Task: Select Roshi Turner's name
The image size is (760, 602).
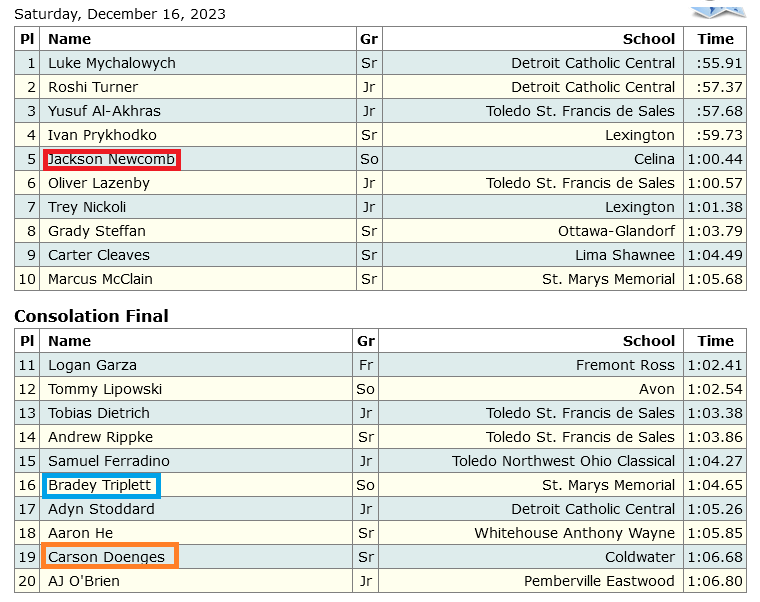Action: point(93,87)
